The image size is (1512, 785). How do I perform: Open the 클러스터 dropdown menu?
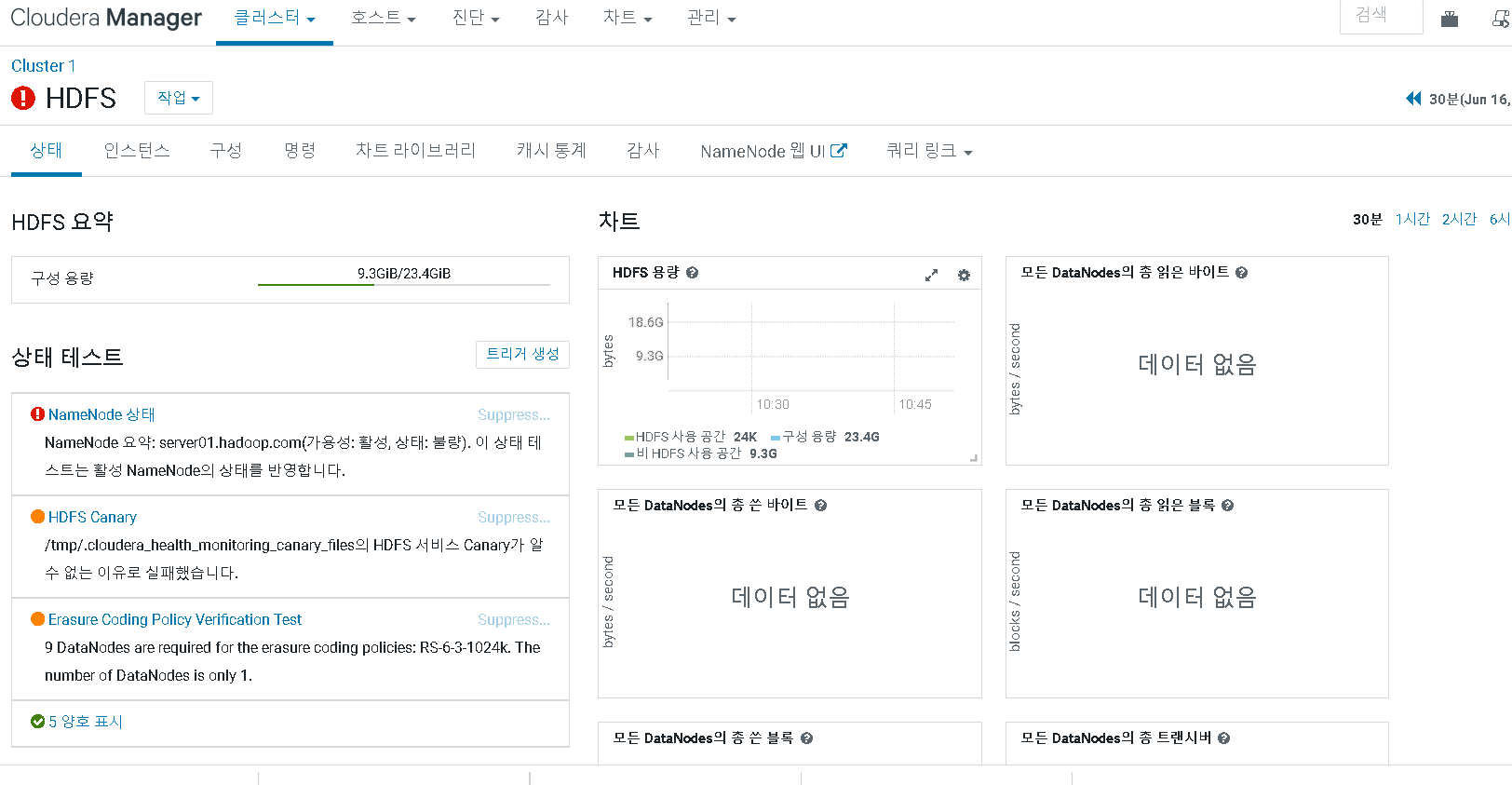[275, 18]
